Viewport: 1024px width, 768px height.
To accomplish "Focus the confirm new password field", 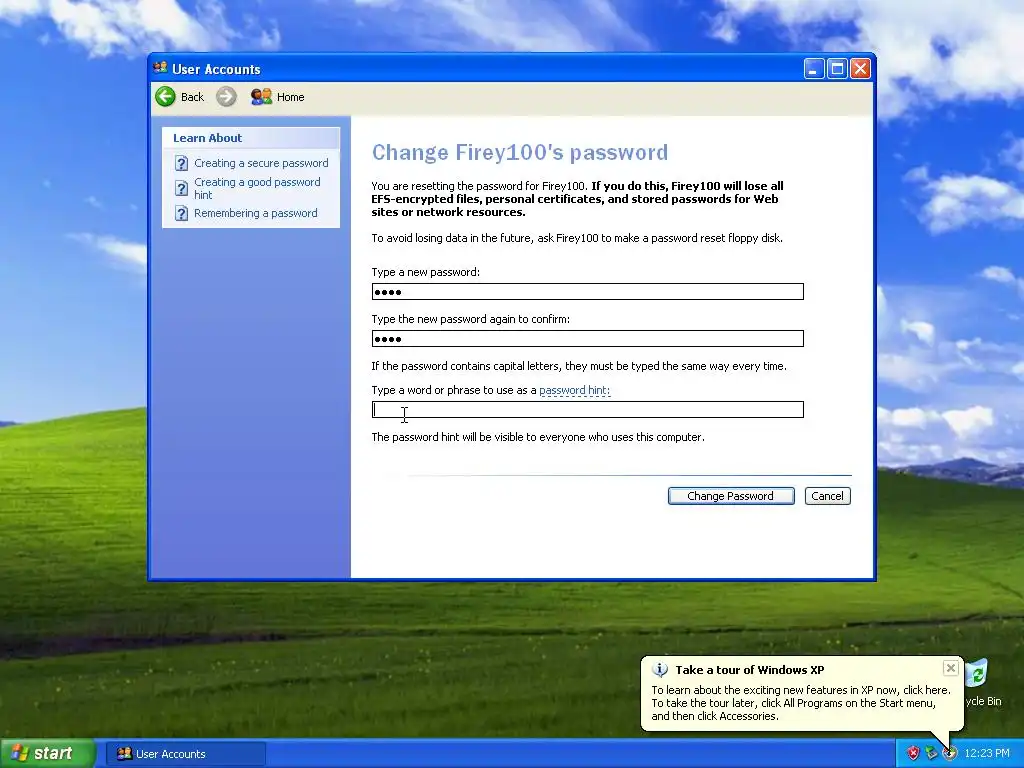I will tap(588, 338).
